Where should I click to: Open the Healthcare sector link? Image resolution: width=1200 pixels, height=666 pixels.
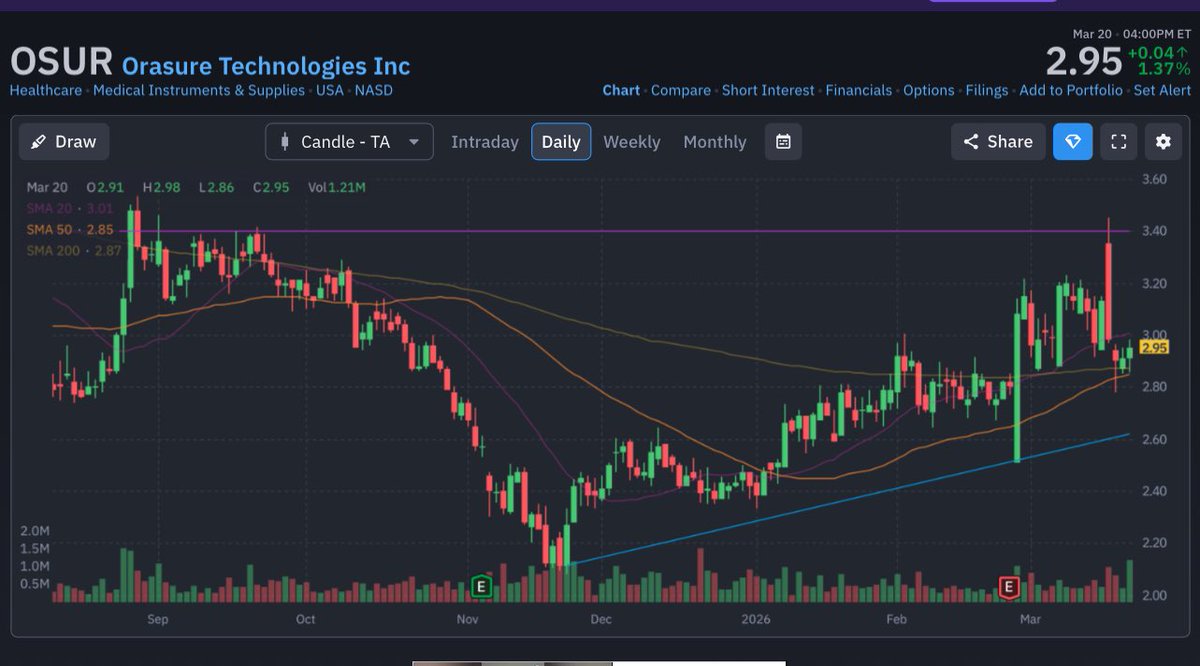47,90
